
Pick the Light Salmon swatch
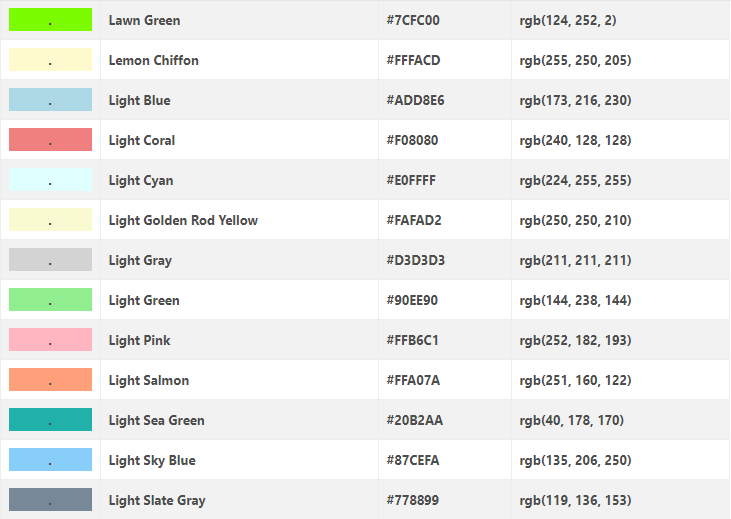(50, 380)
